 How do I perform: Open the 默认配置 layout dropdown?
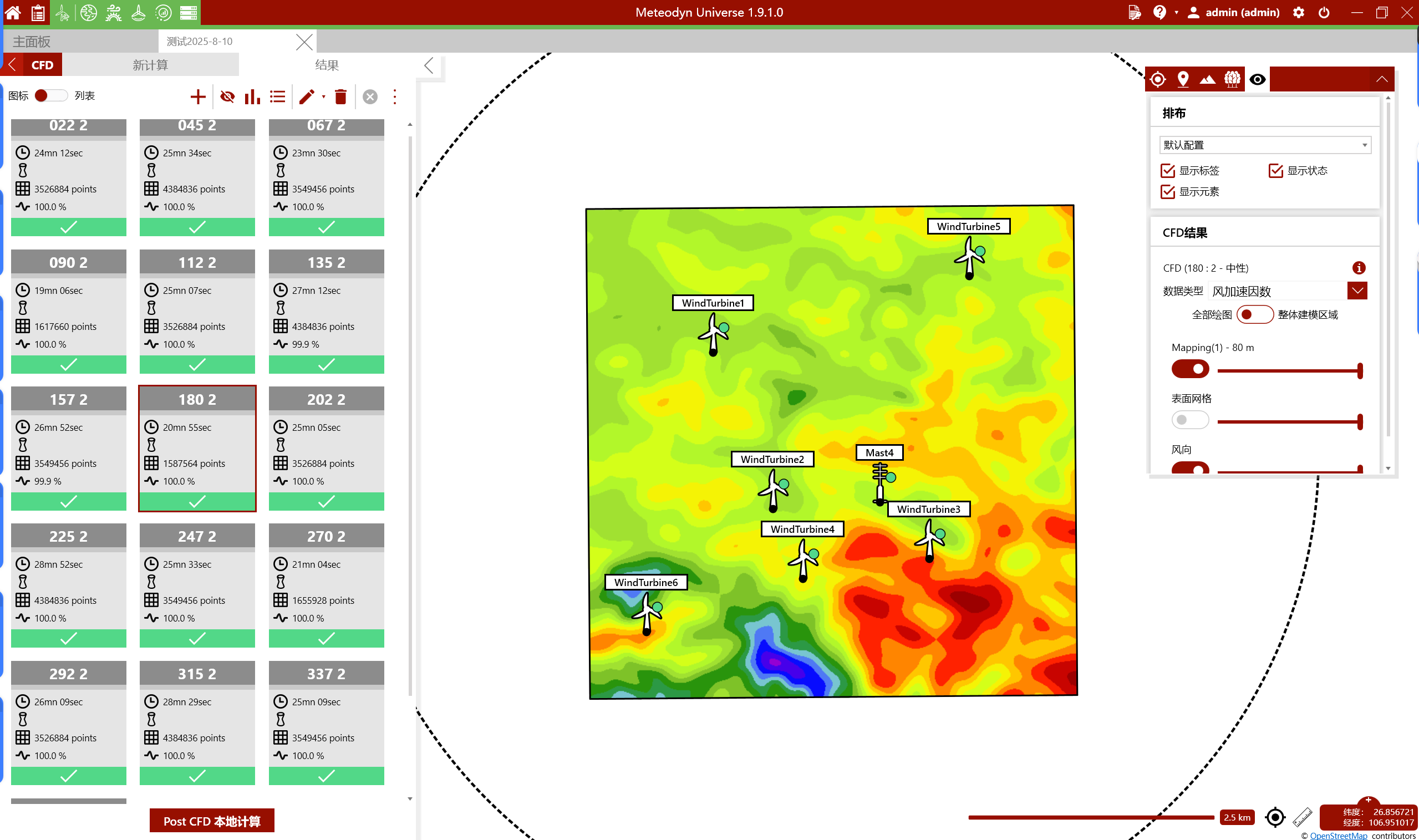pyautogui.click(x=1264, y=145)
